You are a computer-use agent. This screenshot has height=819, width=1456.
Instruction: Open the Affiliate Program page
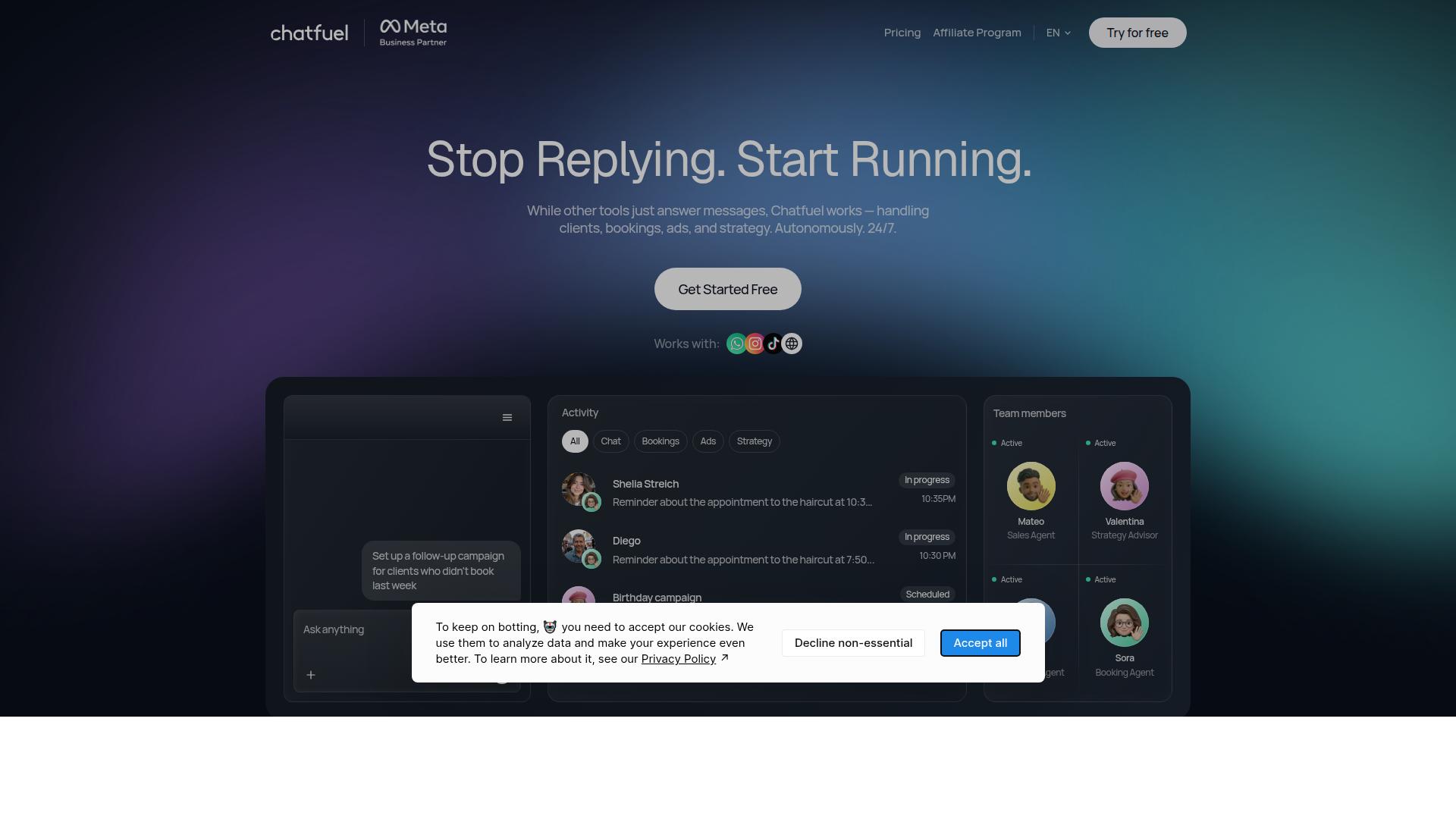click(977, 33)
